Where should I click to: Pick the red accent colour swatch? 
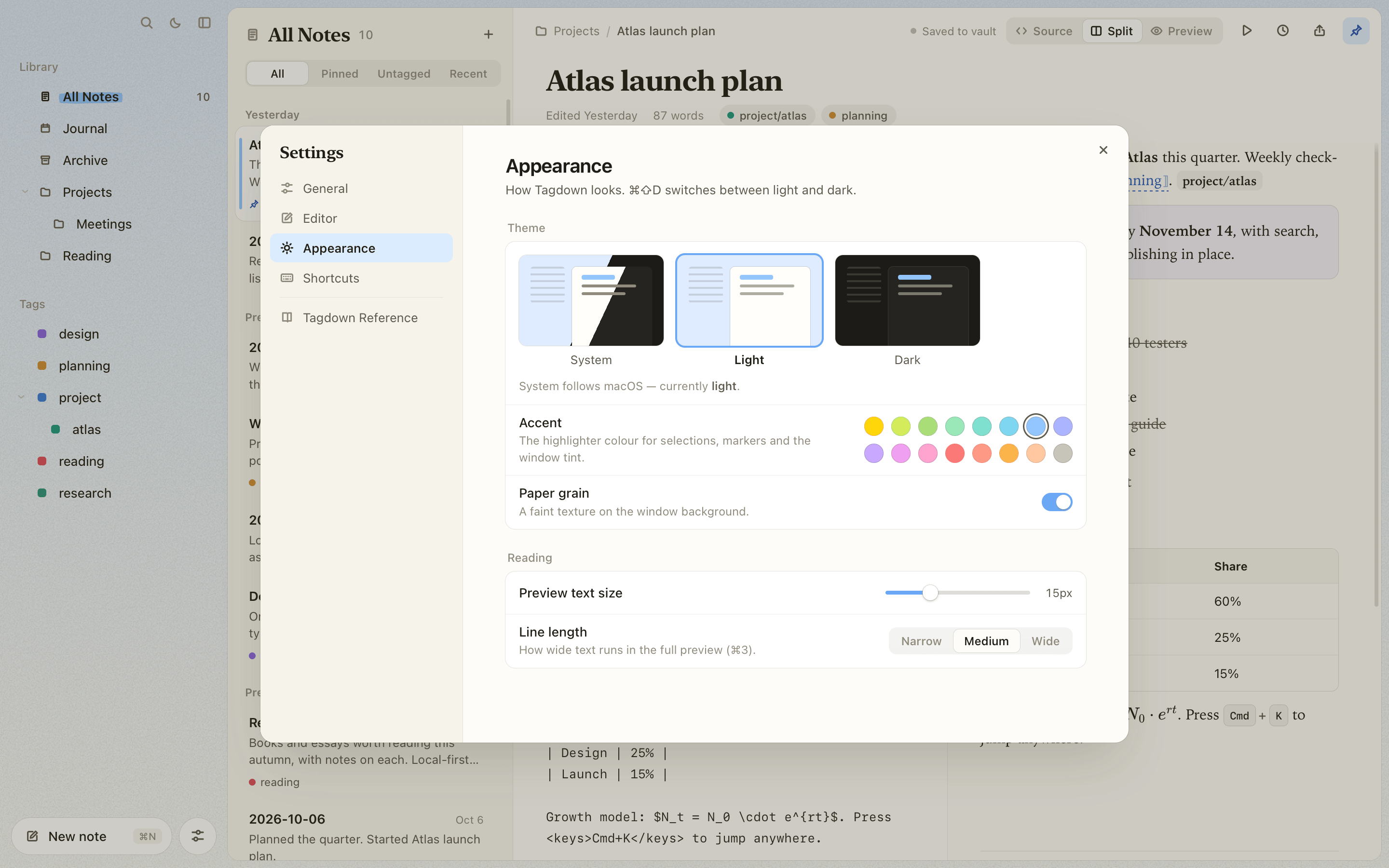[954, 453]
